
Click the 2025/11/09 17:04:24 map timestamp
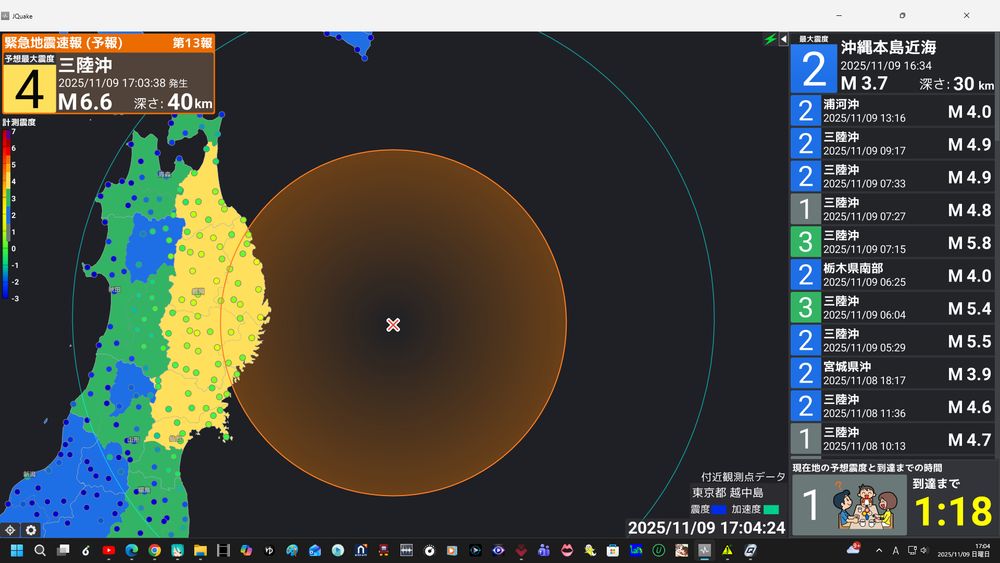[x=706, y=528]
